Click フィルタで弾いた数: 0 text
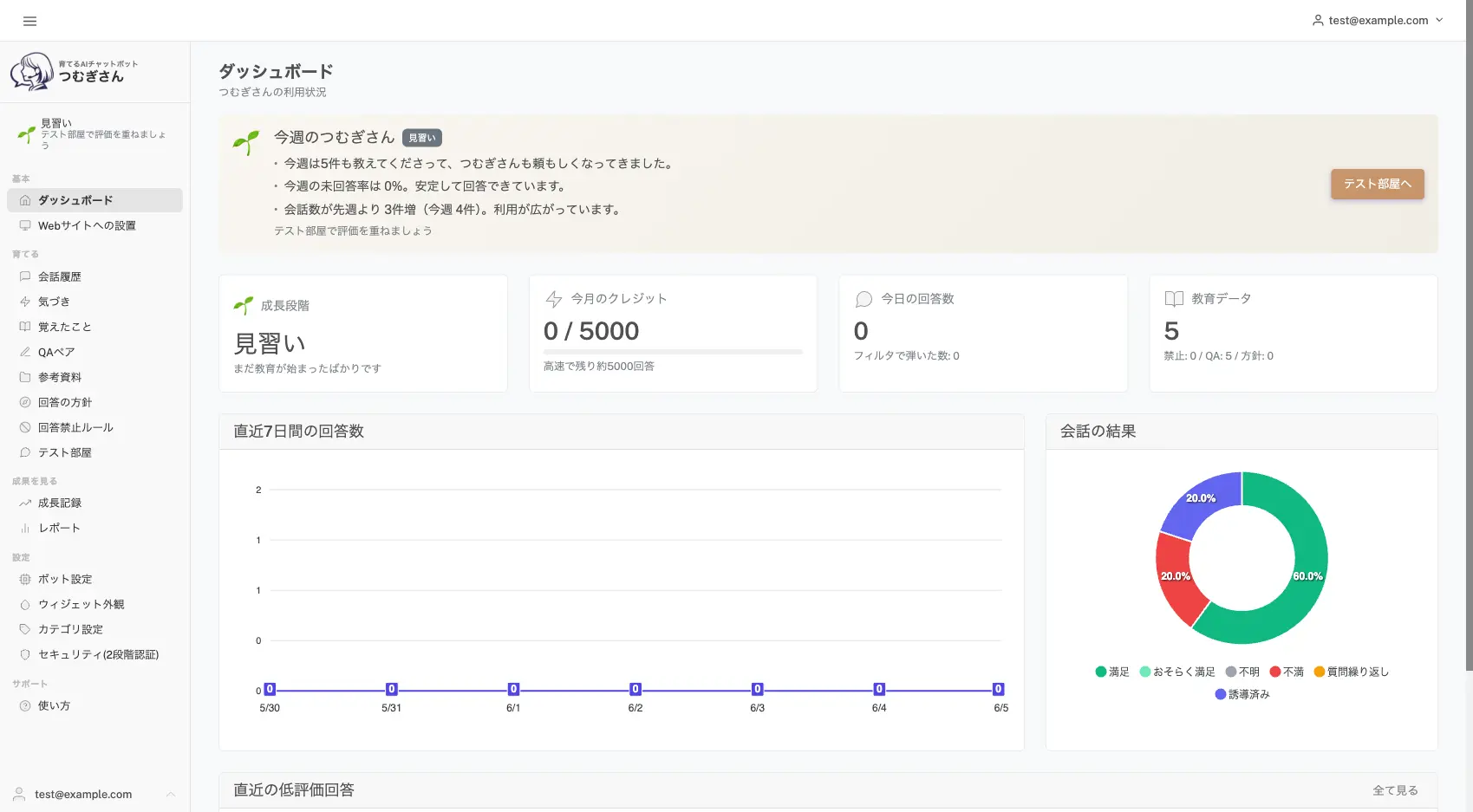The width and height of the screenshot is (1473, 812). tap(906, 356)
